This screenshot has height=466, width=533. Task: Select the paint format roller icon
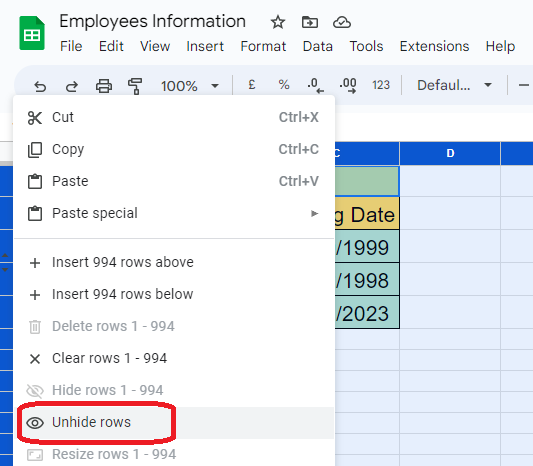[135, 86]
